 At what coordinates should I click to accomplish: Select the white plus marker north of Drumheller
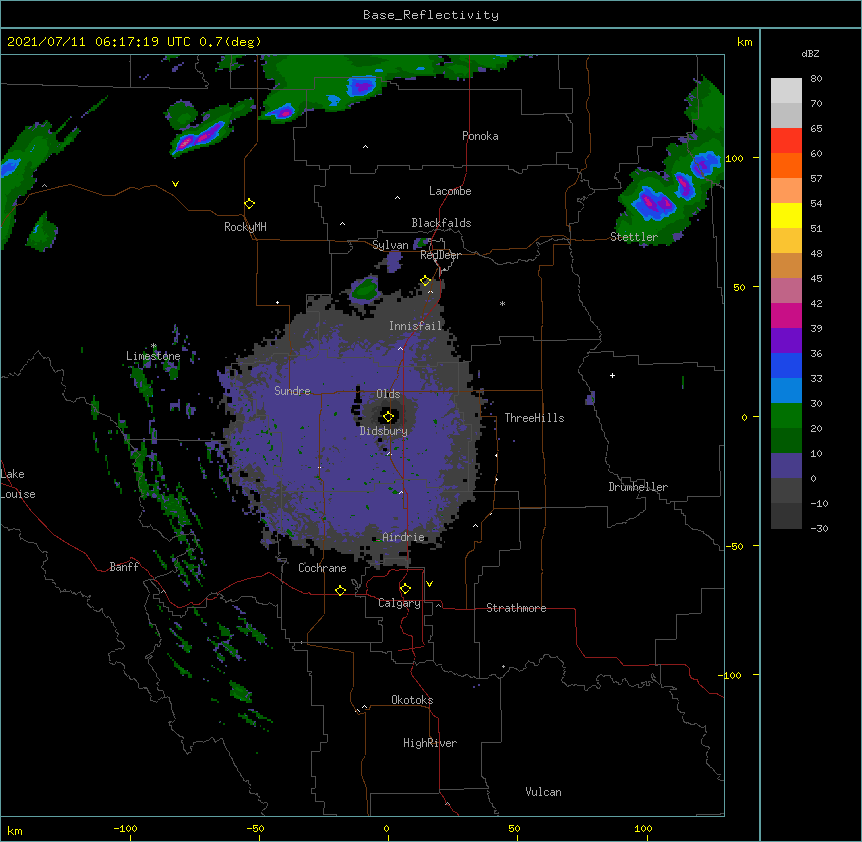[612, 375]
